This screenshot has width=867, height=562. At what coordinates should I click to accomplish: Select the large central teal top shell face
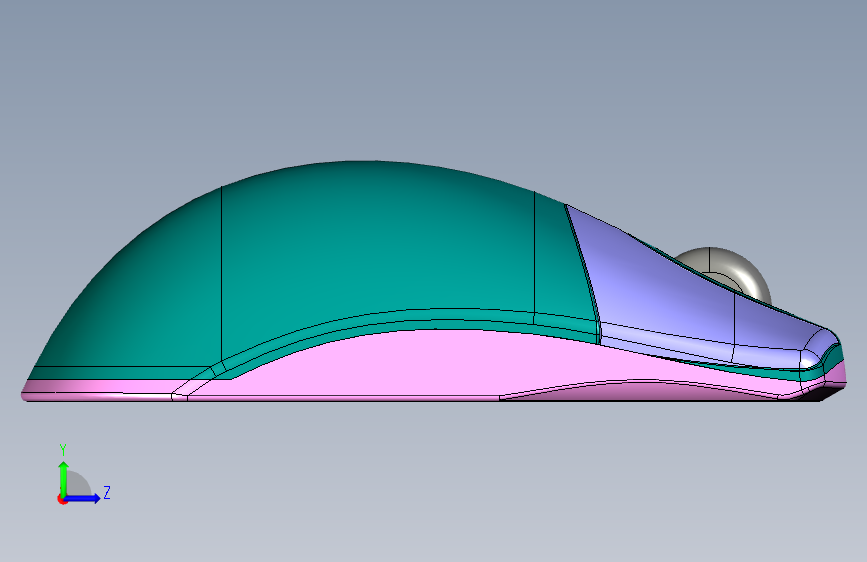click(378, 249)
